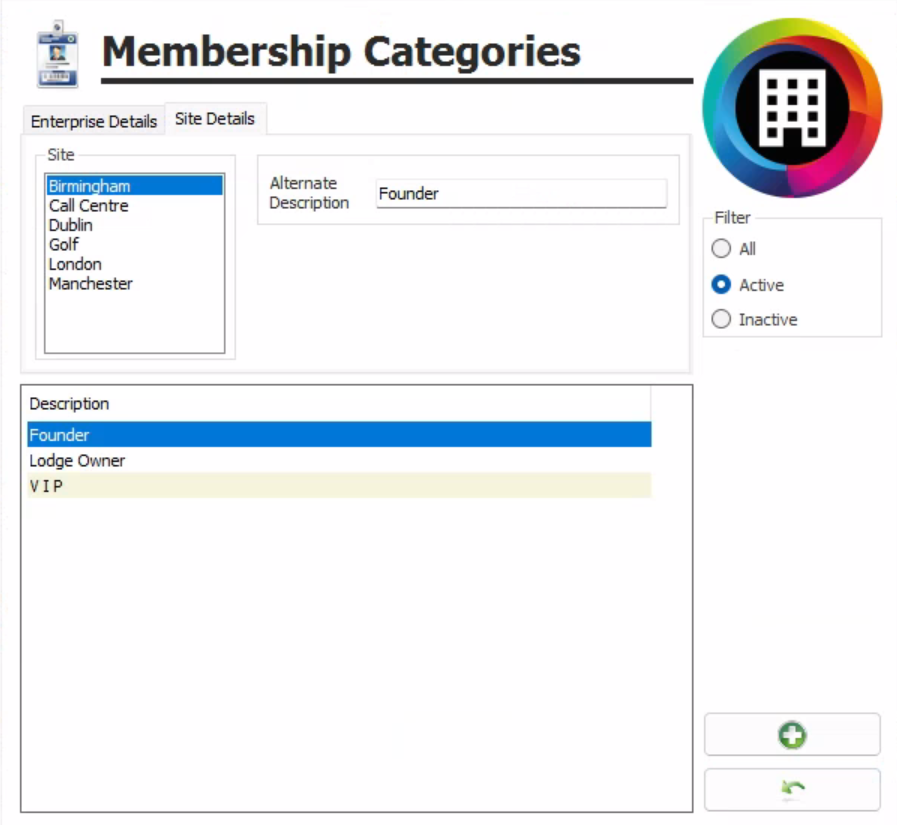
Task: Select Birmingham in the Site list
Action: pyautogui.click(x=134, y=186)
